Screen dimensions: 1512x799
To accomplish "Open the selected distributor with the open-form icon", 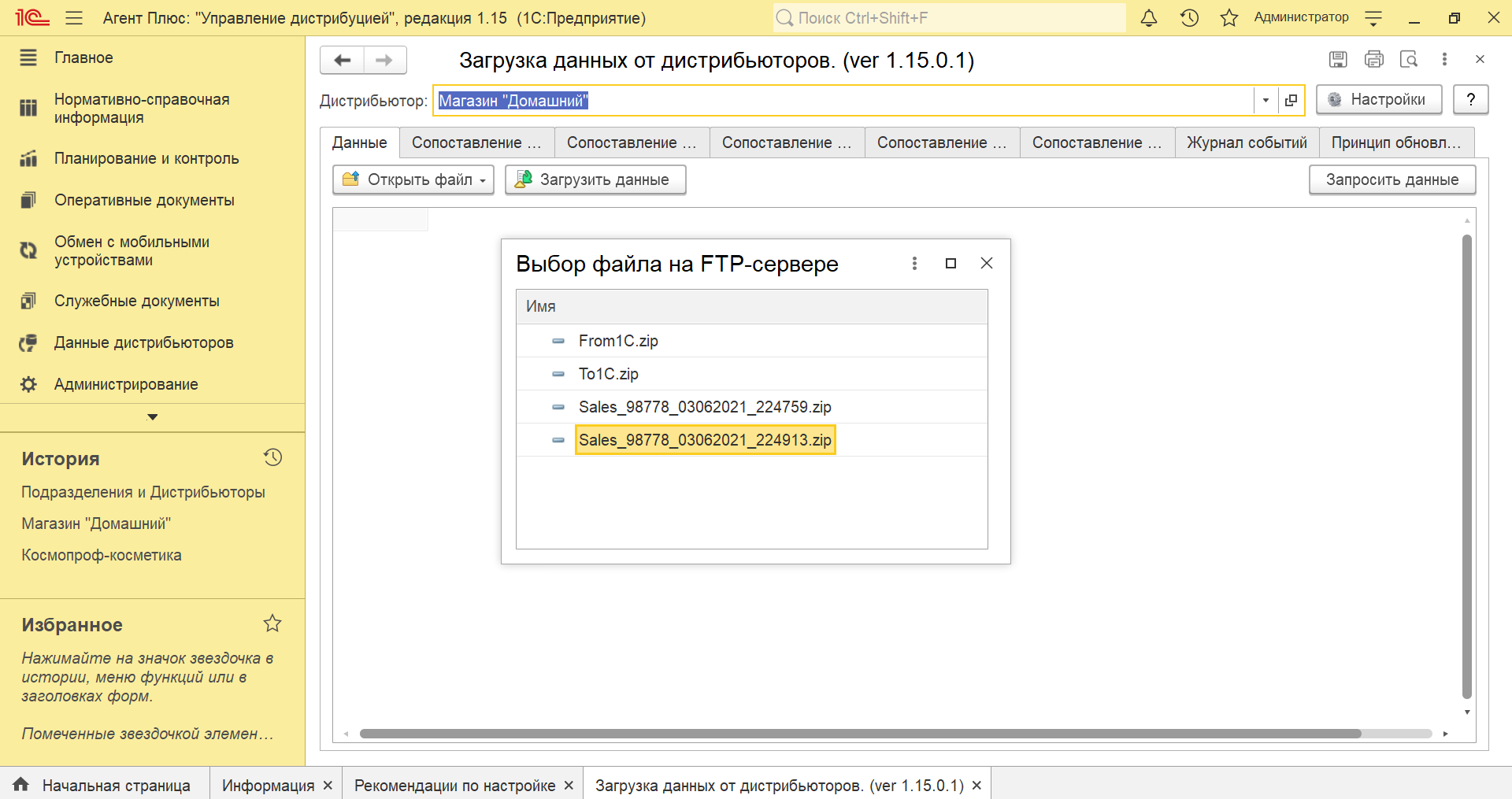I will [1291, 100].
